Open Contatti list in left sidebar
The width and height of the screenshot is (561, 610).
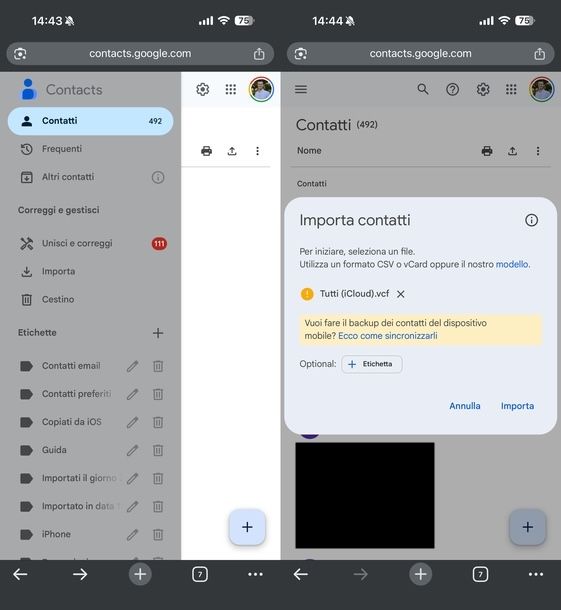90,121
